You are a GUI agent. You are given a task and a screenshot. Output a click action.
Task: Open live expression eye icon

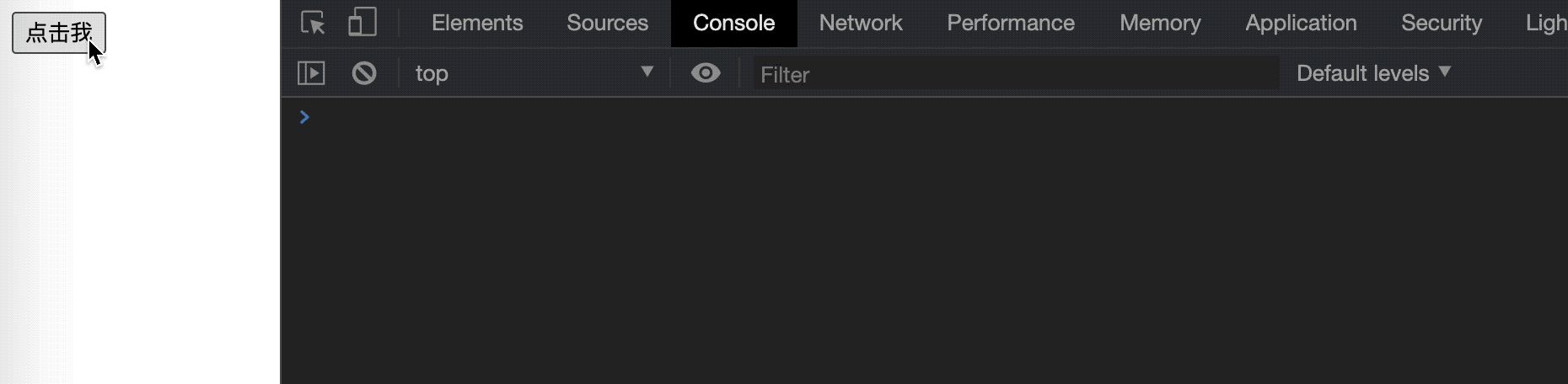point(706,73)
